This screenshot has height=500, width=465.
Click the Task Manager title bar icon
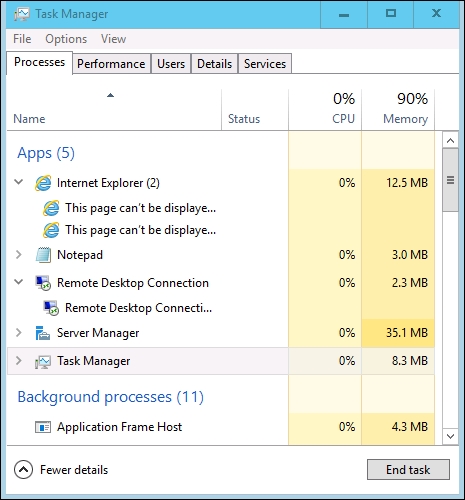pos(22,14)
